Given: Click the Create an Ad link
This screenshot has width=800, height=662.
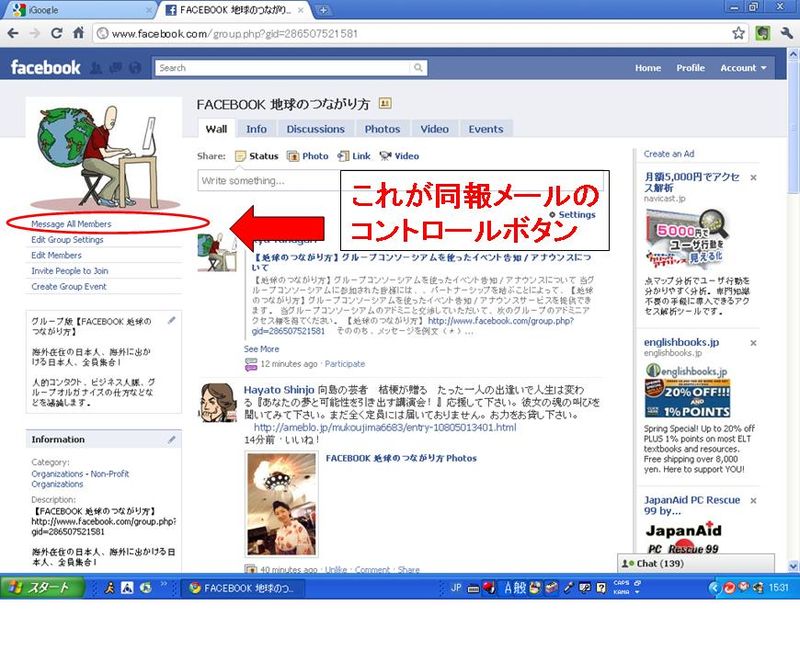Looking at the screenshot, I should [x=669, y=154].
